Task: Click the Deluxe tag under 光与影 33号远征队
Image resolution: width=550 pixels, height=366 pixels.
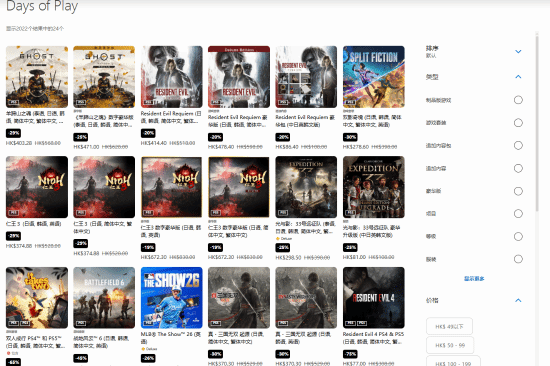Action: 284,239
